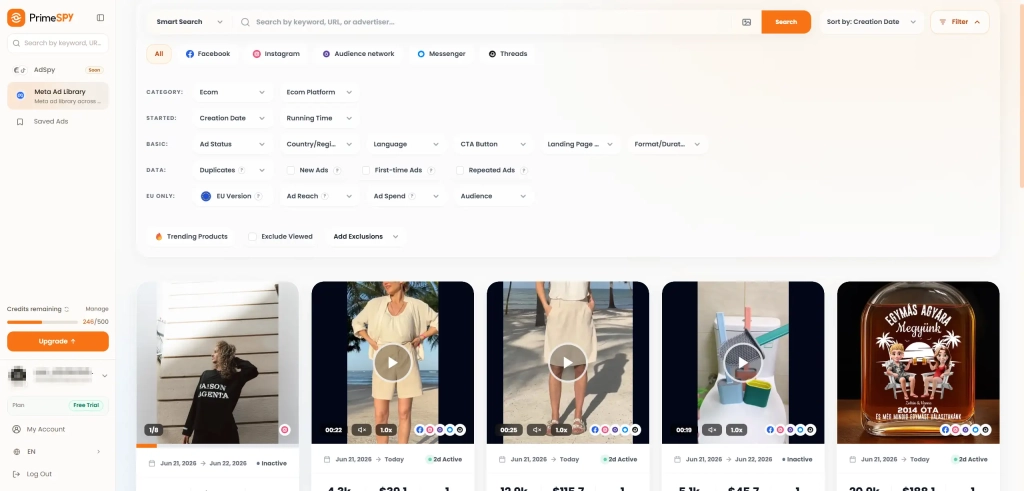Image resolution: width=1024 pixels, height=491 pixels.
Task: Check the First-time Ads checkbox
Action: tap(366, 170)
